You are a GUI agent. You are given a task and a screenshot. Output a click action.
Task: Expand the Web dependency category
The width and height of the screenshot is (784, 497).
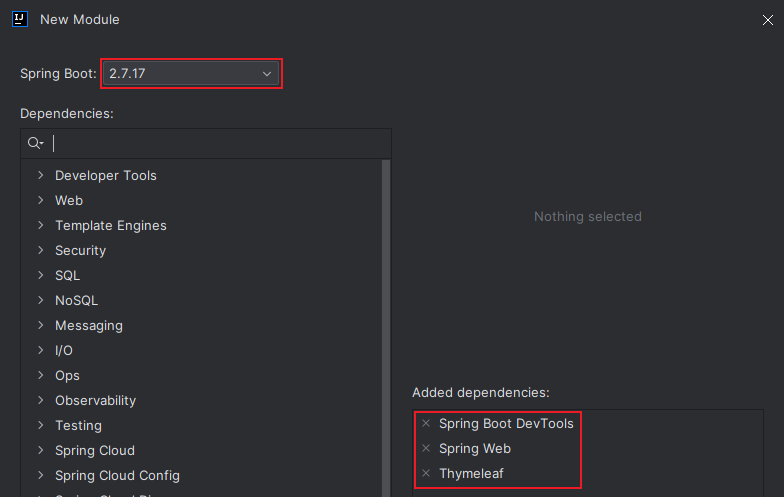(41, 200)
